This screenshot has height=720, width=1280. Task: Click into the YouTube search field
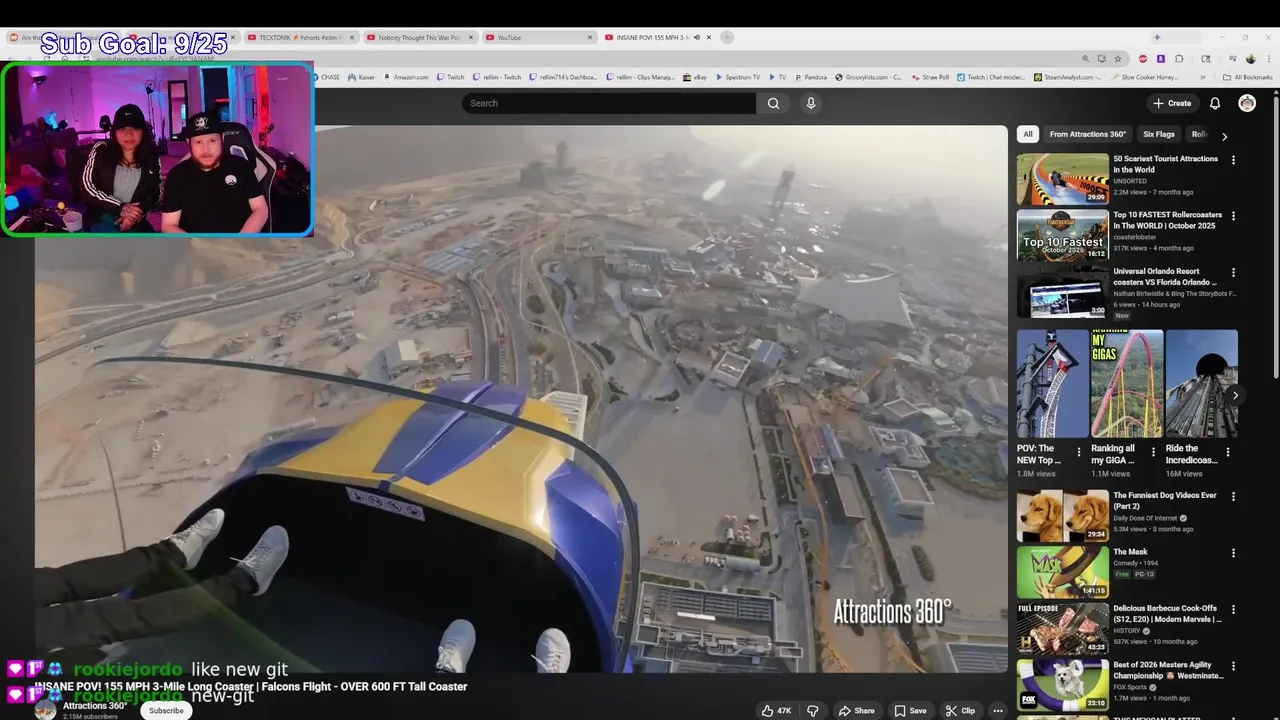609,103
